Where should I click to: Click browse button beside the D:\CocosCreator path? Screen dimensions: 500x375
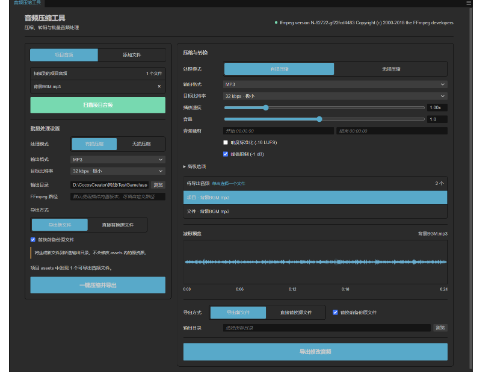pos(158,185)
